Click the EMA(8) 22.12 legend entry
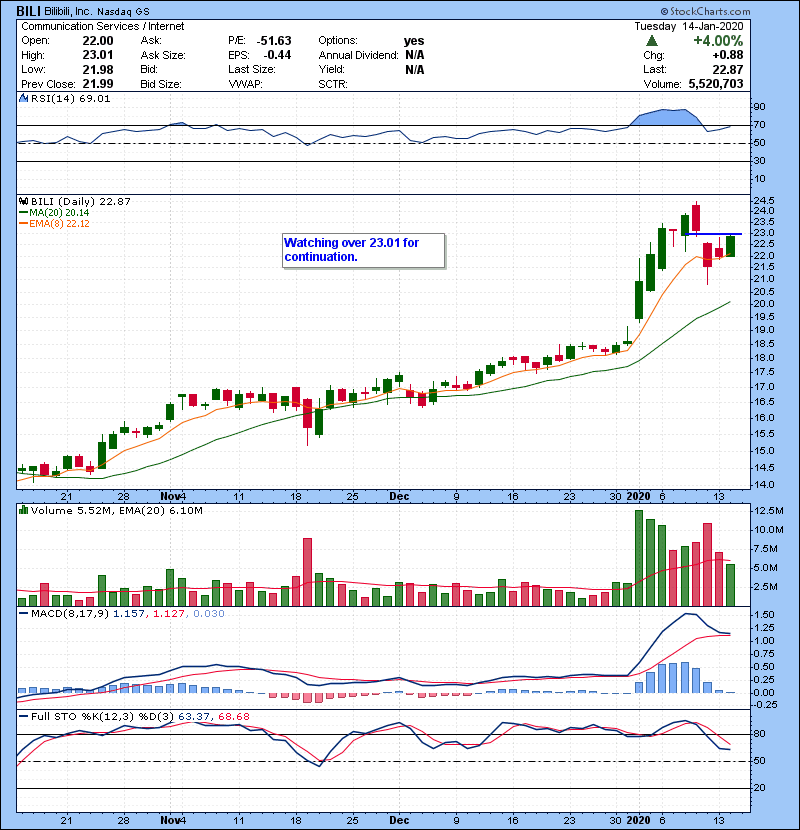This screenshot has width=800, height=830. [59, 223]
